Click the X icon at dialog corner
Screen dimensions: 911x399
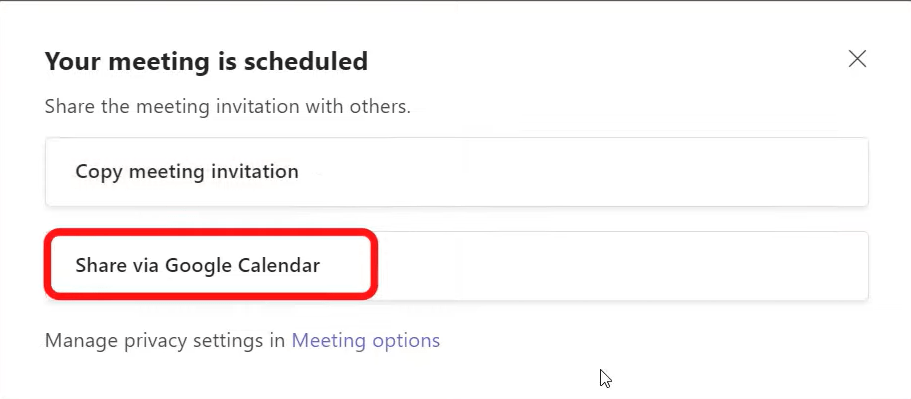(x=857, y=59)
